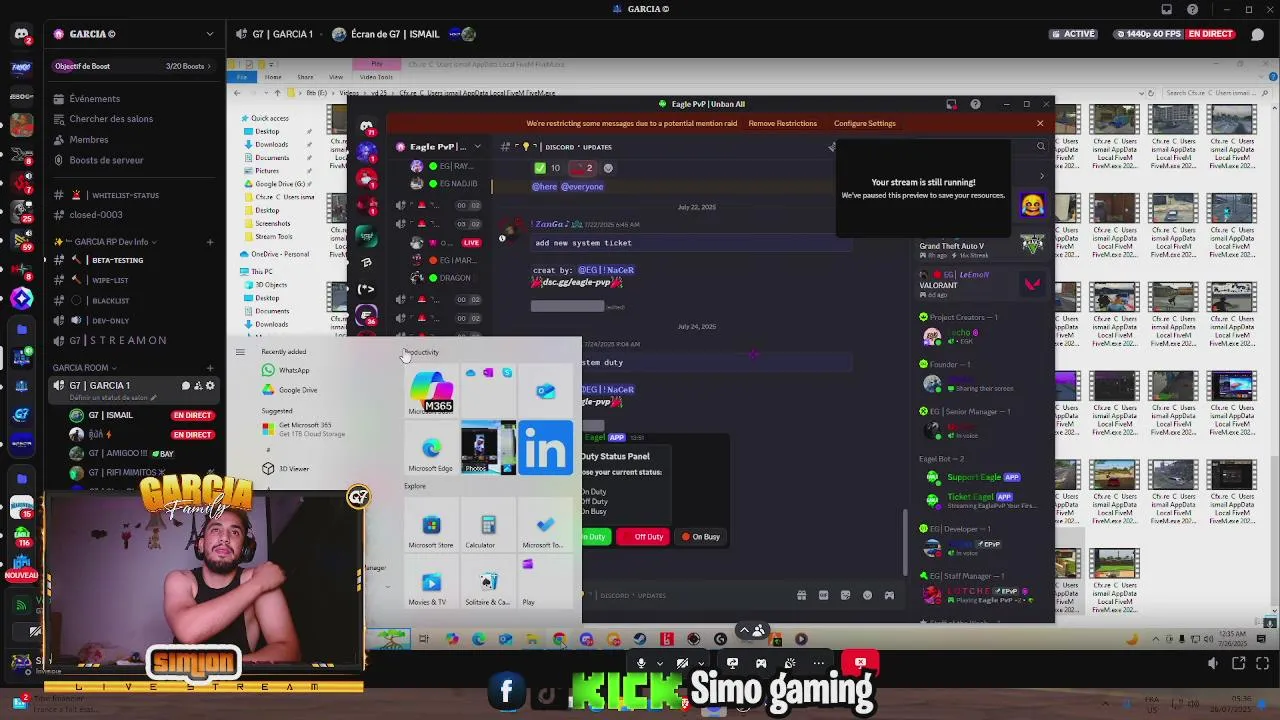This screenshot has width=1280, height=720.
Task: Open Discord home direct messages icon
Action: tap(21, 34)
